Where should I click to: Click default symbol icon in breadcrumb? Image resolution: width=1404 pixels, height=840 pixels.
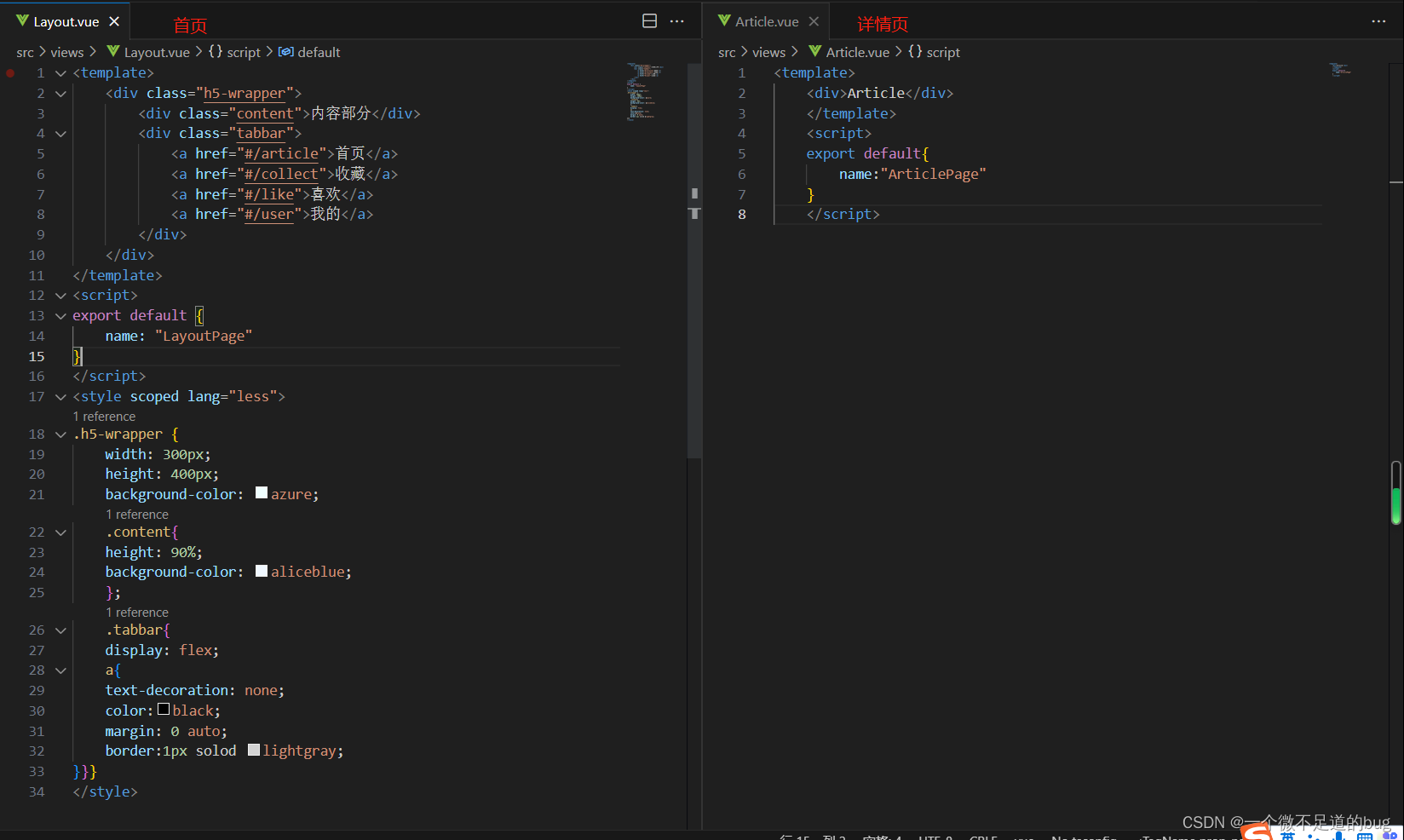pos(286,52)
